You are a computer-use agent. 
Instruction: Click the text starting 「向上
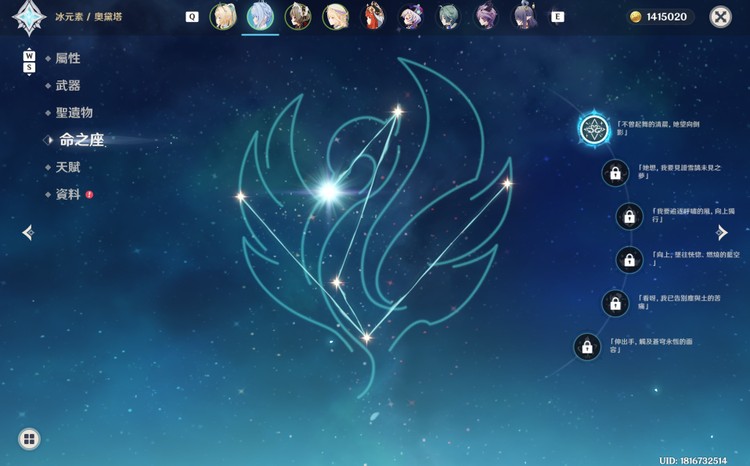696,259
